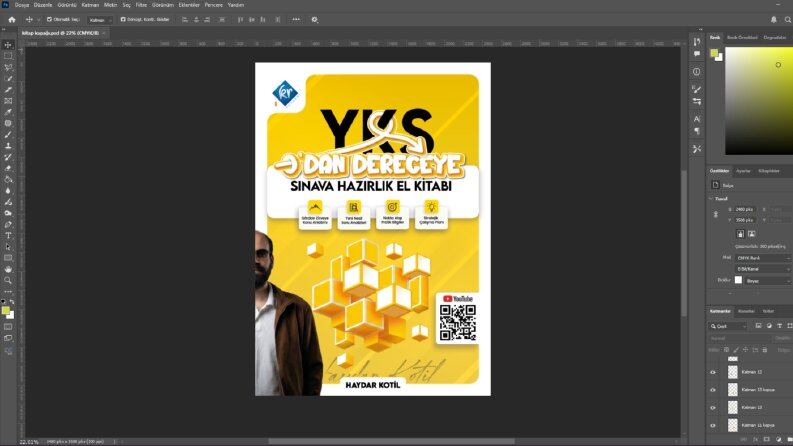Toggle type layer filter (T) icon
The width and height of the screenshot is (793, 446).
779,326
